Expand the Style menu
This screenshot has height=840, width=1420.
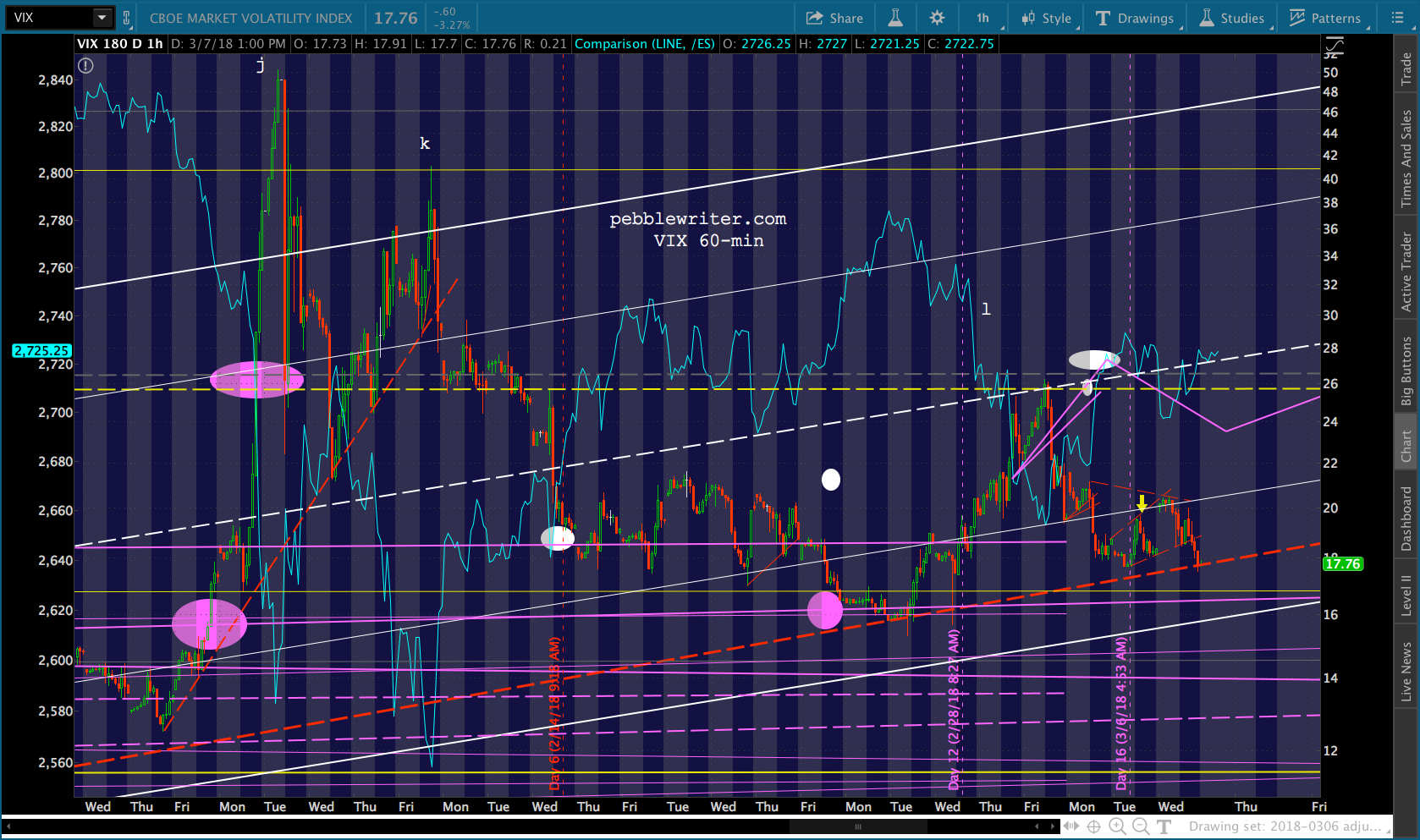pyautogui.click(x=1046, y=18)
